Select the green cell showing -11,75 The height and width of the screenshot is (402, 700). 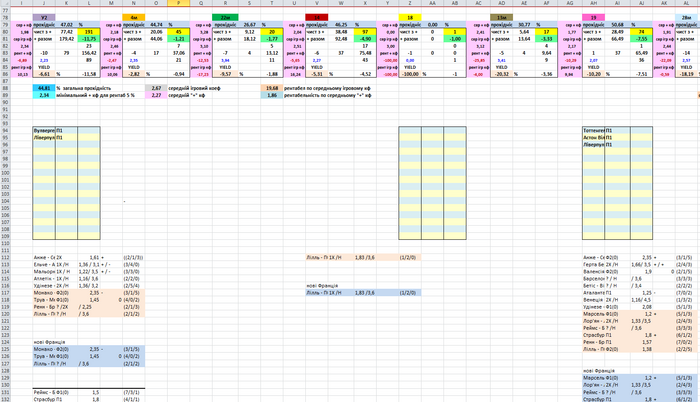point(89,39)
